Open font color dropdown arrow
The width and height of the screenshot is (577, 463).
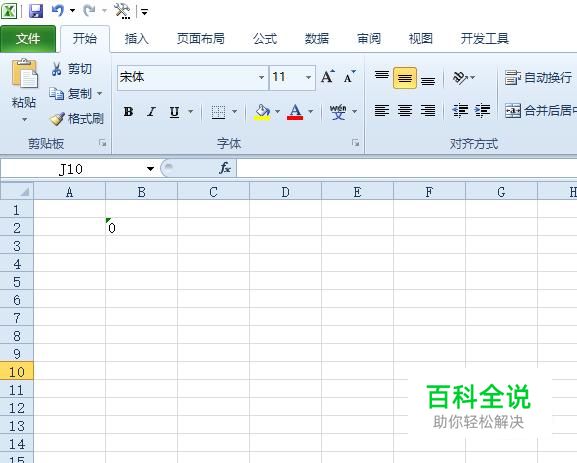click(x=311, y=112)
